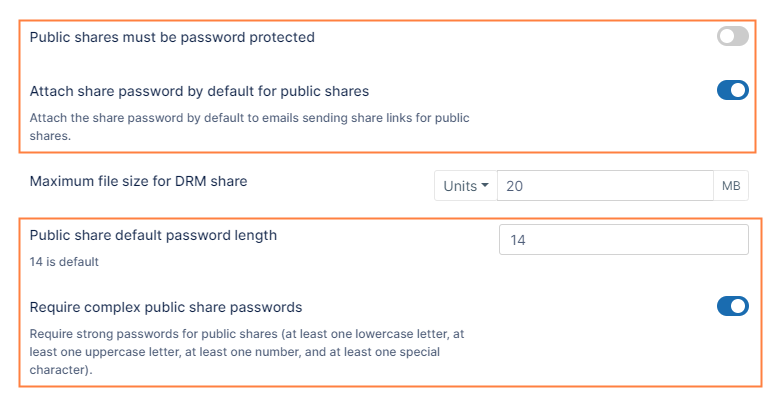Enable 'Public shares must be password protected' toggle

pos(732,37)
